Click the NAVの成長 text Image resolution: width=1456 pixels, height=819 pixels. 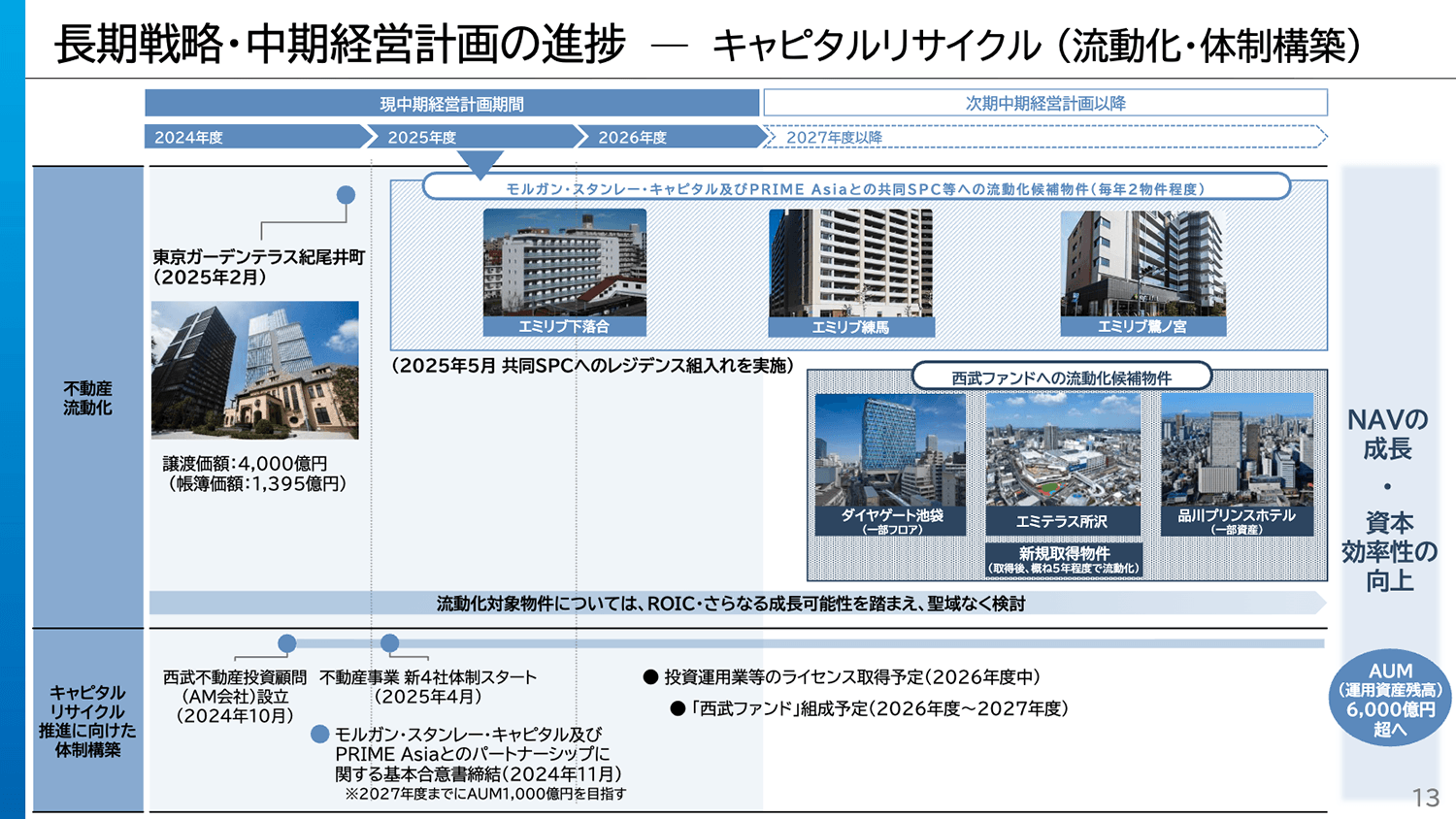tap(1388, 434)
